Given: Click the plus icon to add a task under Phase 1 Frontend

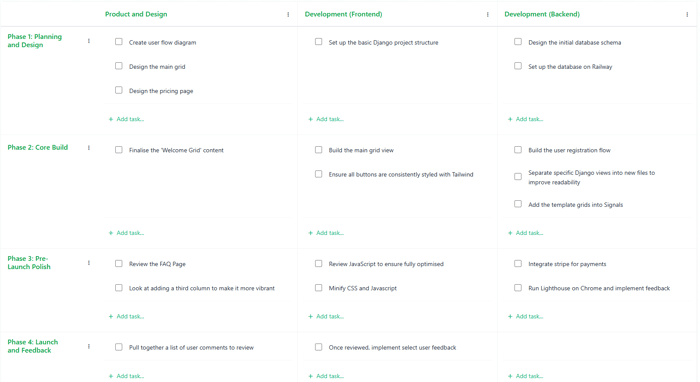Looking at the screenshot, I should coord(310,119).
